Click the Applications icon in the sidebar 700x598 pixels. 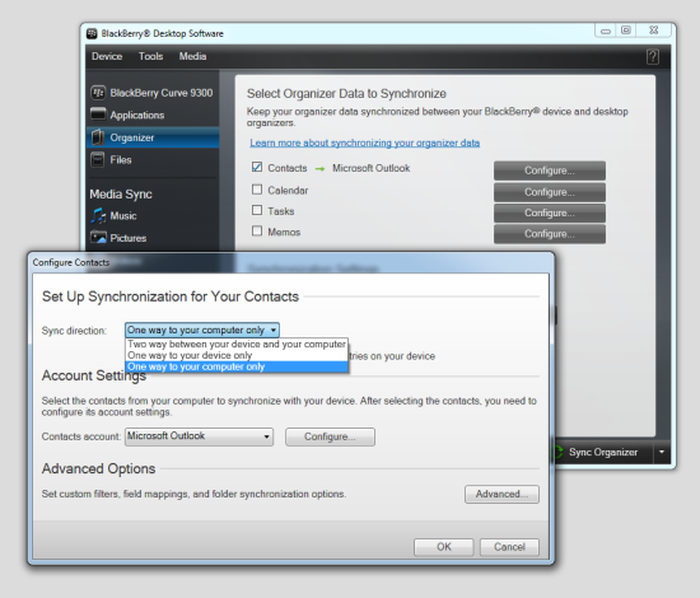point(98,114)
